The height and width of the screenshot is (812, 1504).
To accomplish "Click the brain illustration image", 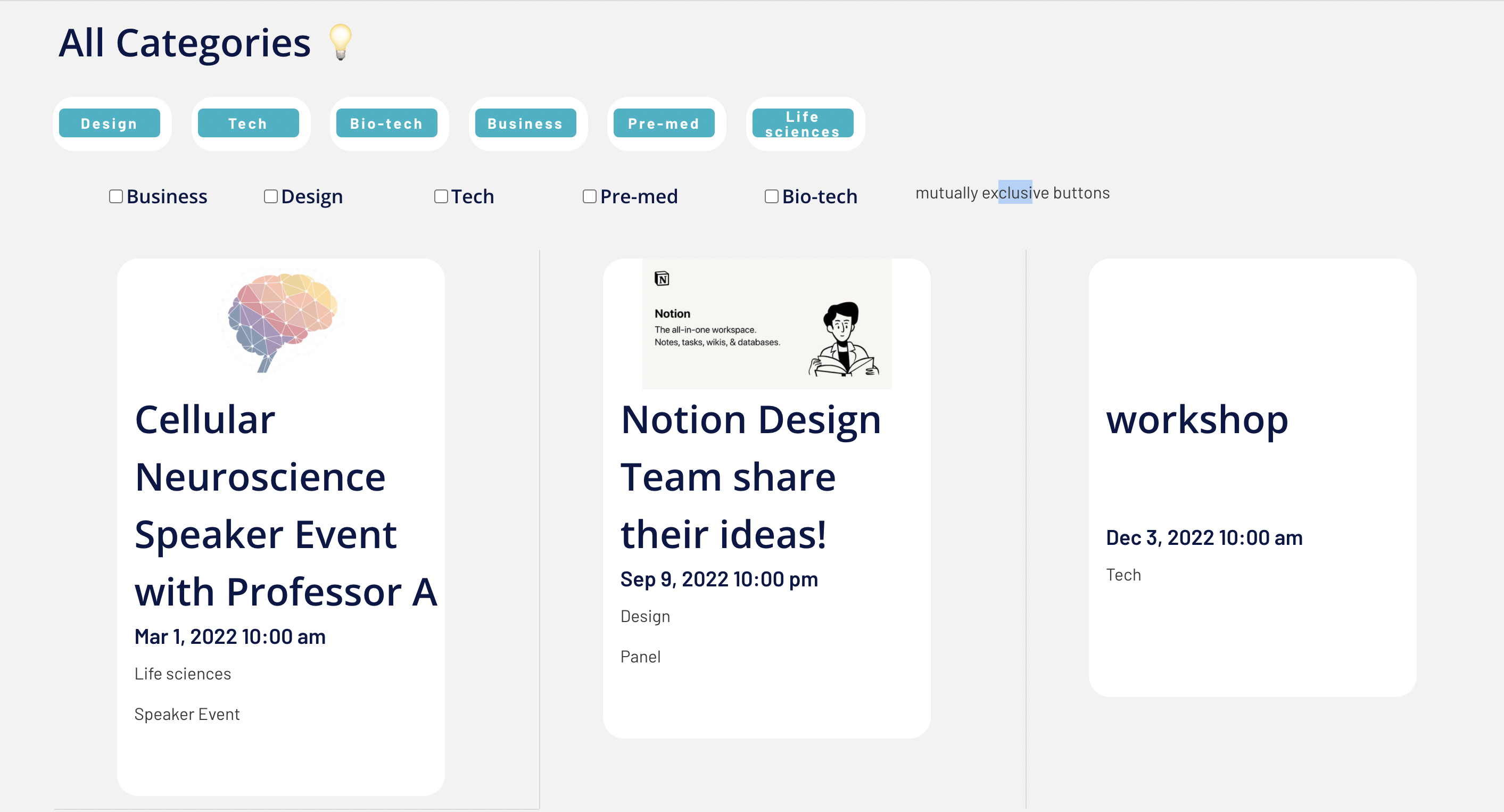I will (282, 321).
